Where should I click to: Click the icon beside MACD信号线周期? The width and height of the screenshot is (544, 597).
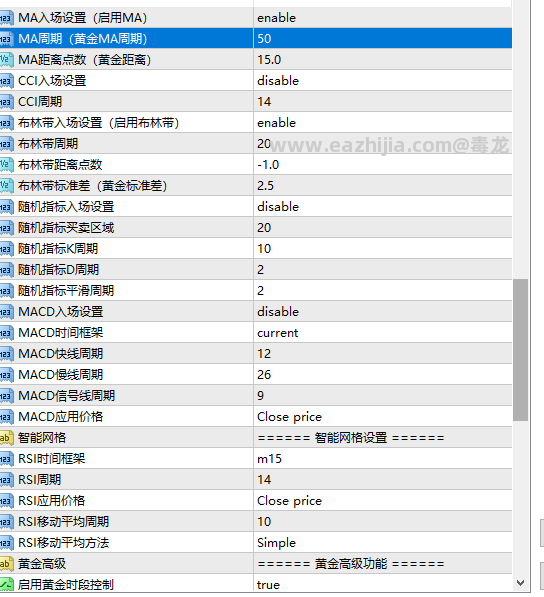6,396
